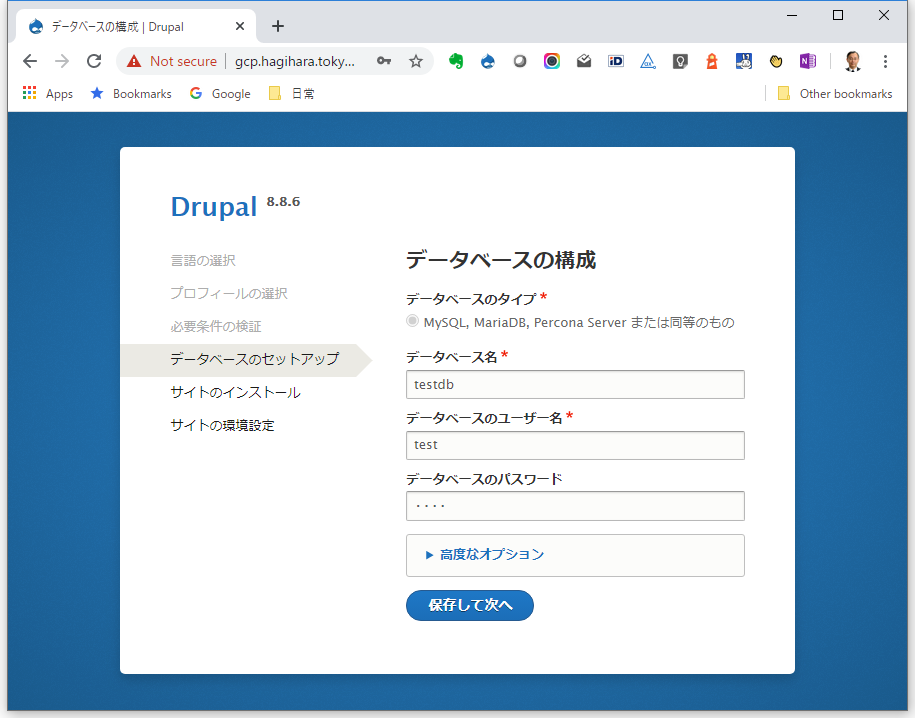Image resolution: width=915 pixels, height=718 pixels.
Task: Click the プロフィールの選択 step
Action: click(229, 293)
